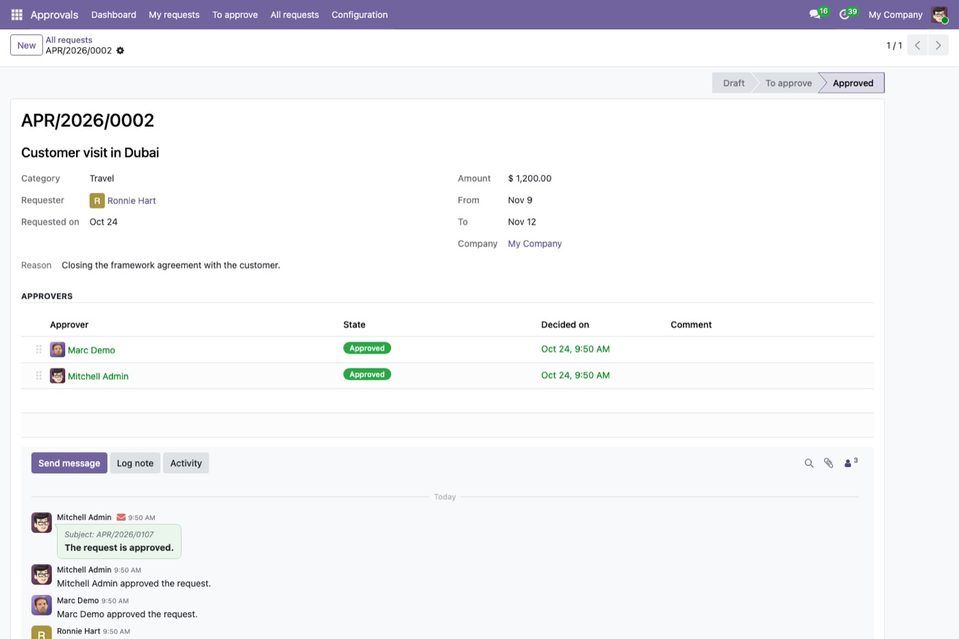Viewport: 959px width, 639px height.
Task: Open the Configuration menu
Action: tap(360, 15)
